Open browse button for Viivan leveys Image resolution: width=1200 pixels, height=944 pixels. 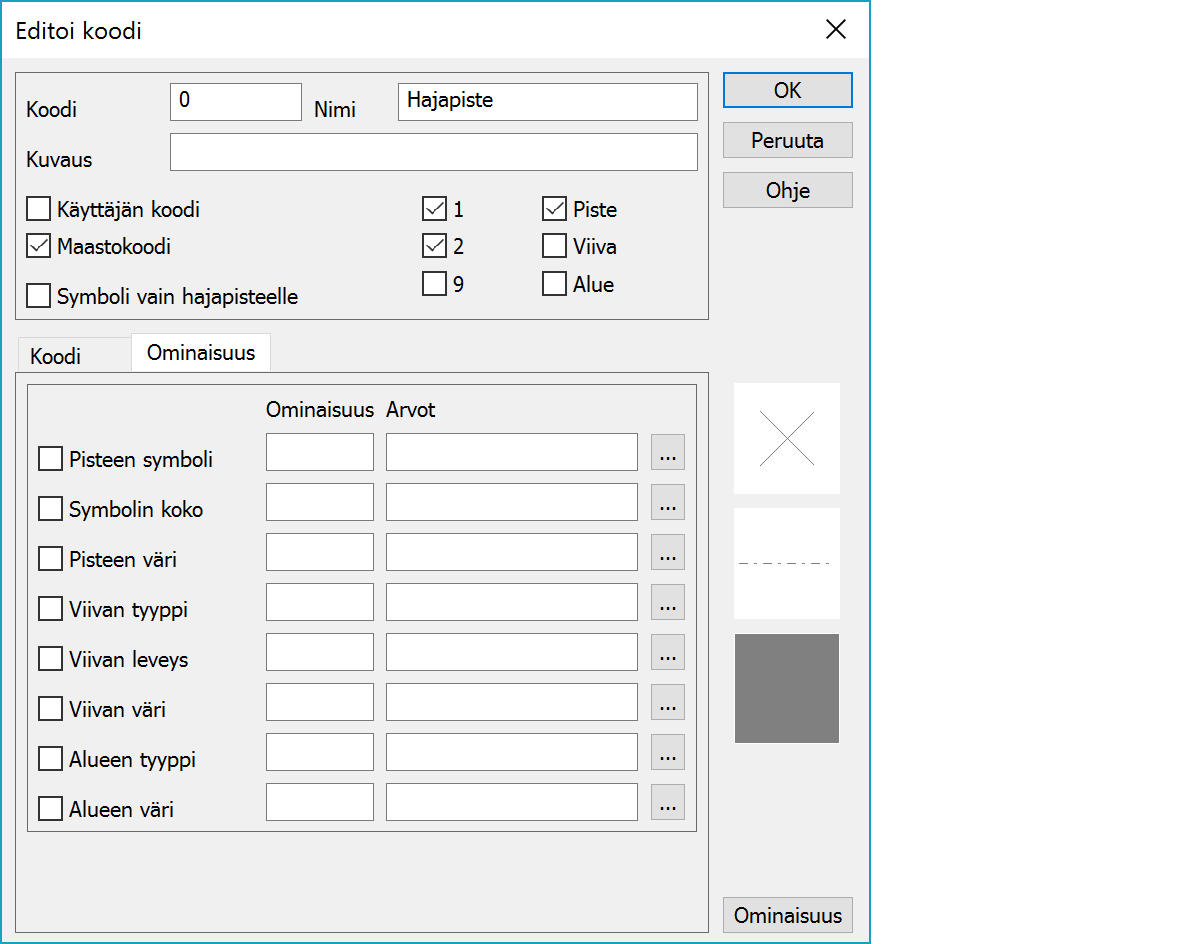668,653
